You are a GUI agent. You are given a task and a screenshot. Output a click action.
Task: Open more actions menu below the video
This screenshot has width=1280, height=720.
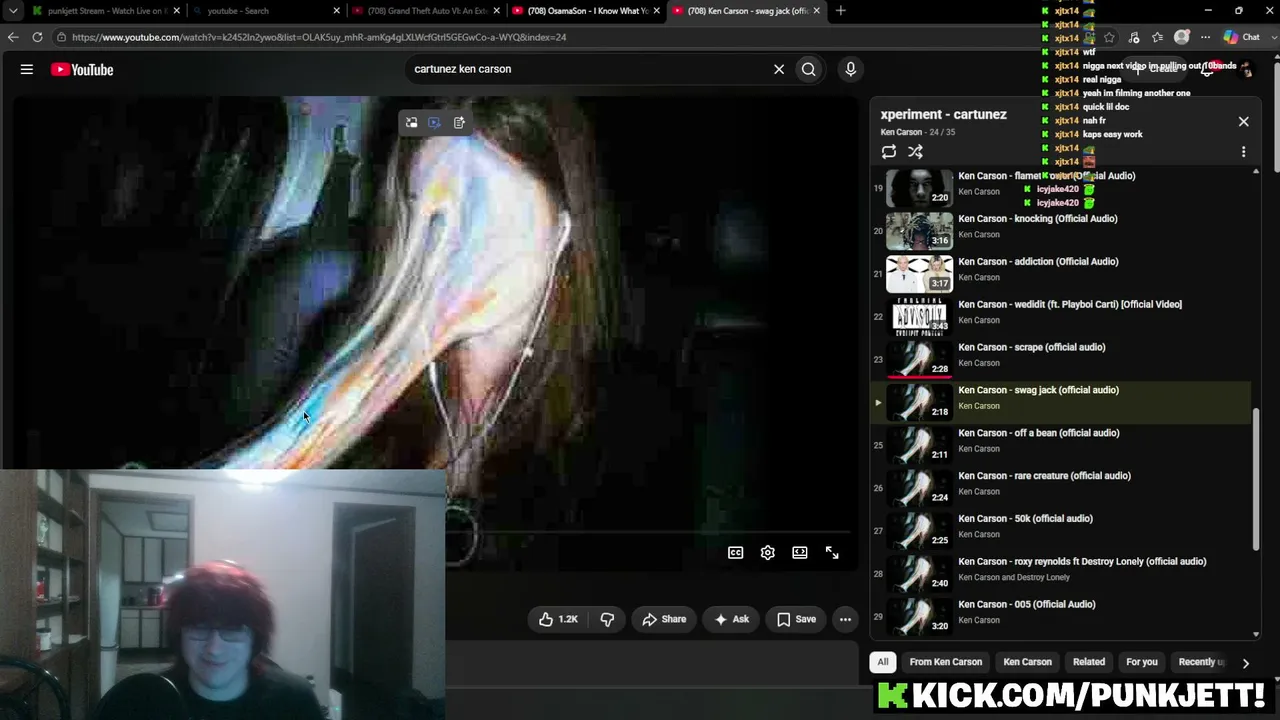tap(845, 619)
